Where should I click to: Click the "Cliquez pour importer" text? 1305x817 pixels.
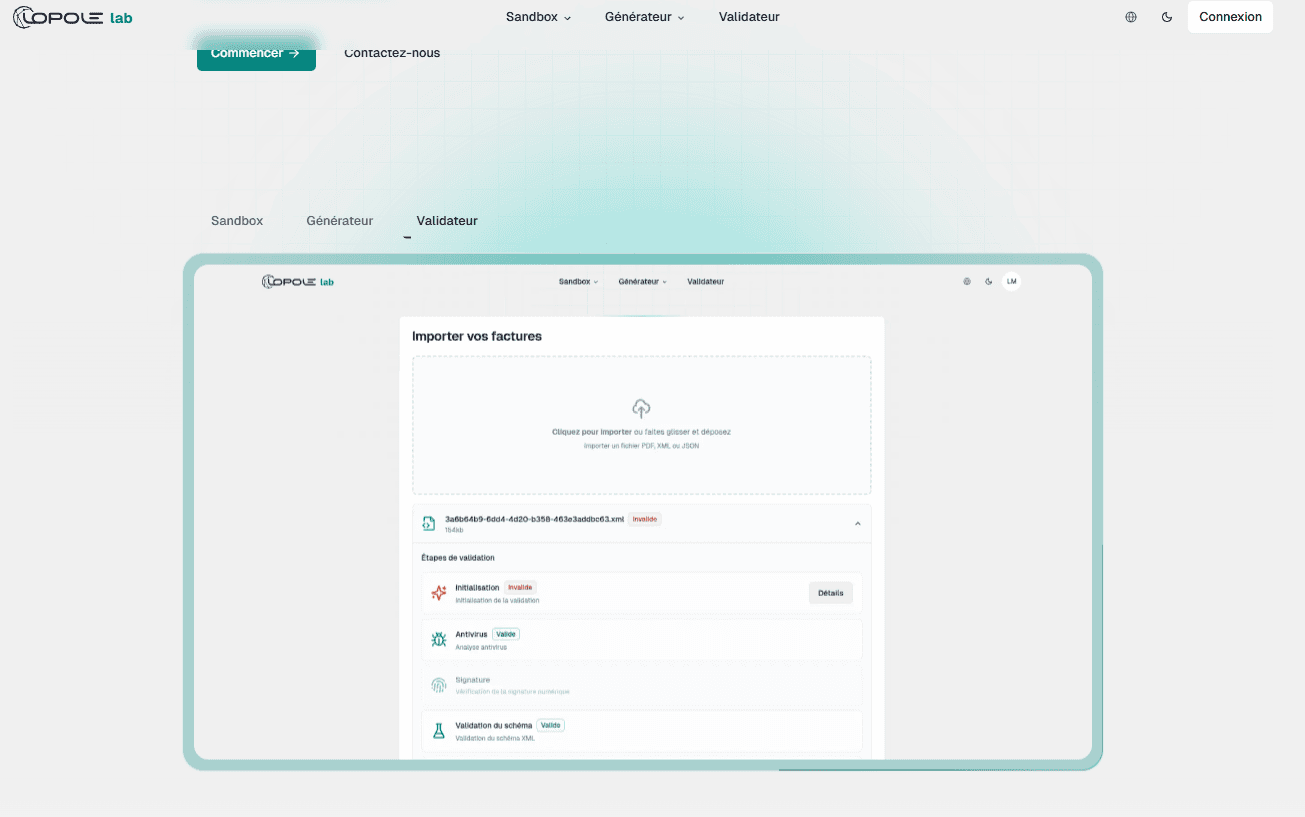(x=592, y=432)
